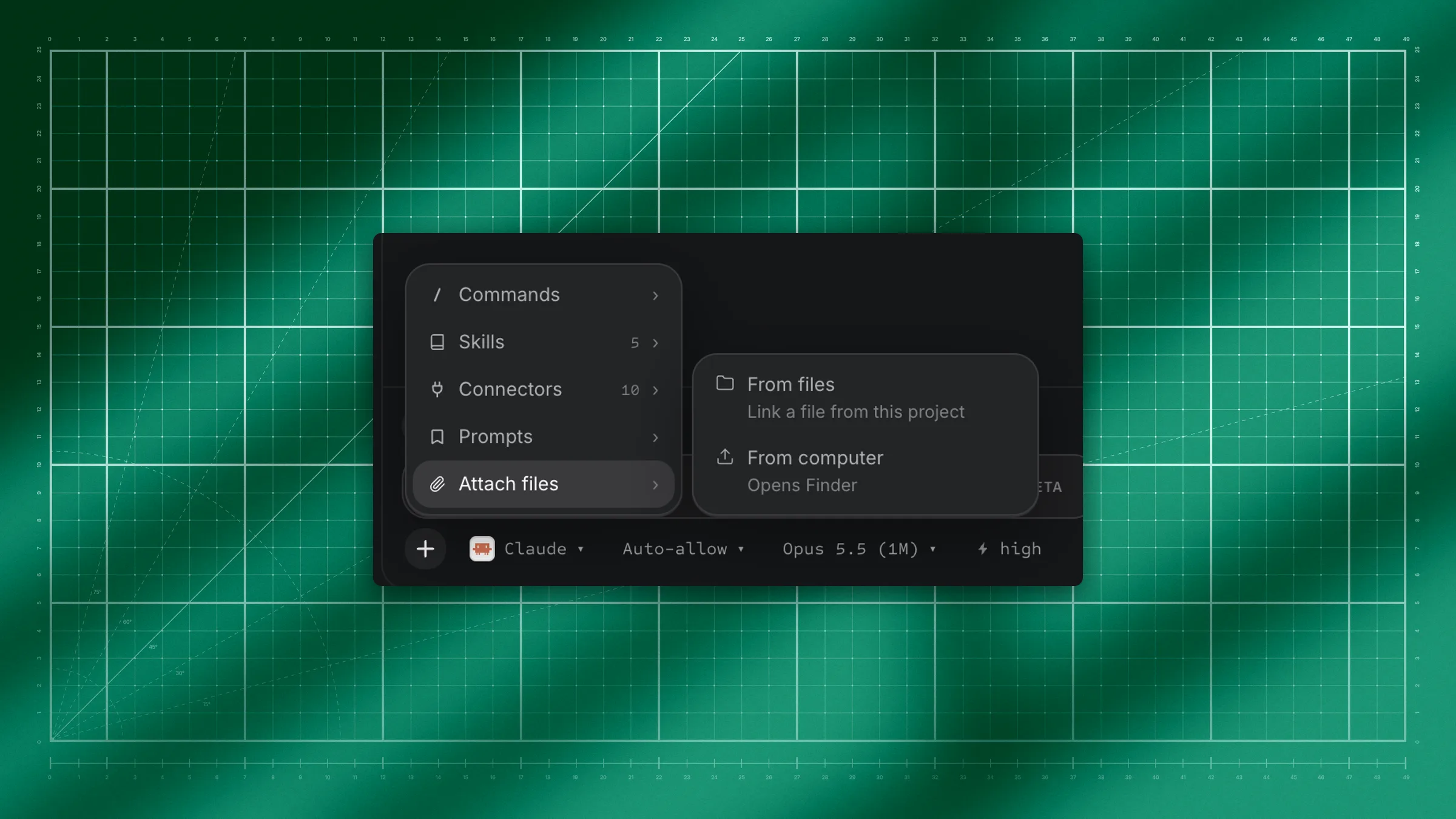Click the book icon next to Skills
1456x819 pixels.
[437, 342]
